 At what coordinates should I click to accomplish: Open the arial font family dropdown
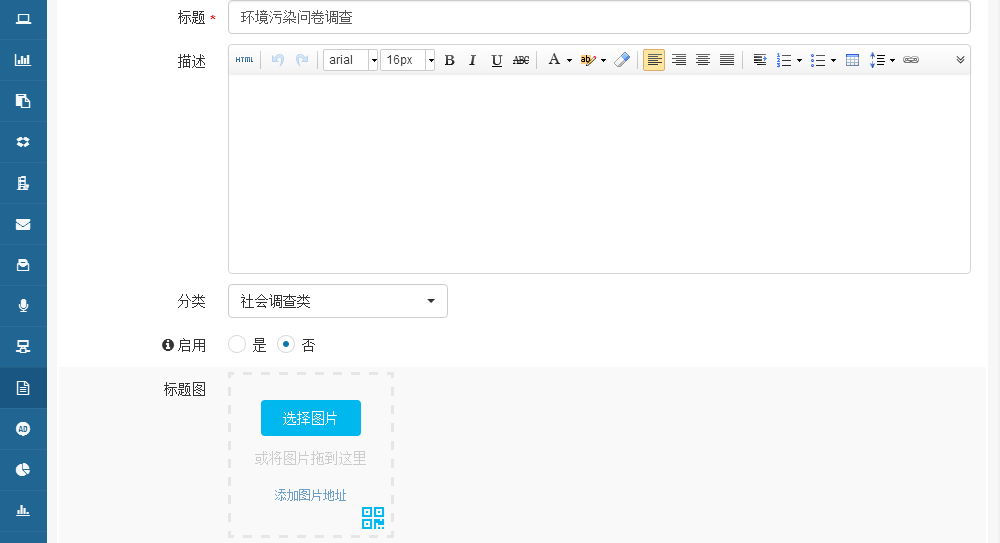(350, 60)
